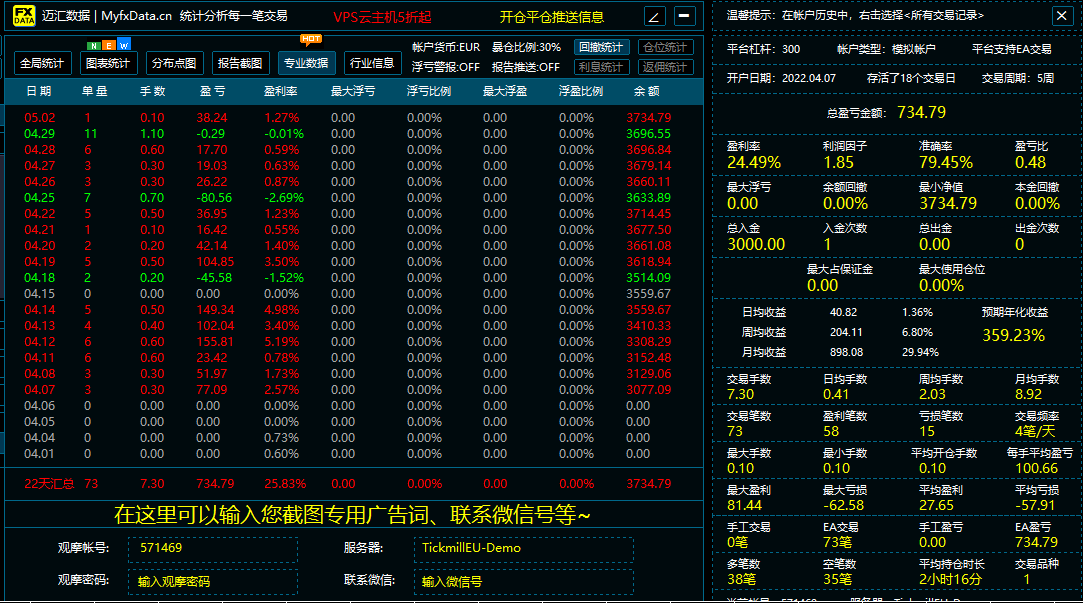Click the 盈利率 column header
This screenshot has height=603, width=1083.
click(280, 91)
